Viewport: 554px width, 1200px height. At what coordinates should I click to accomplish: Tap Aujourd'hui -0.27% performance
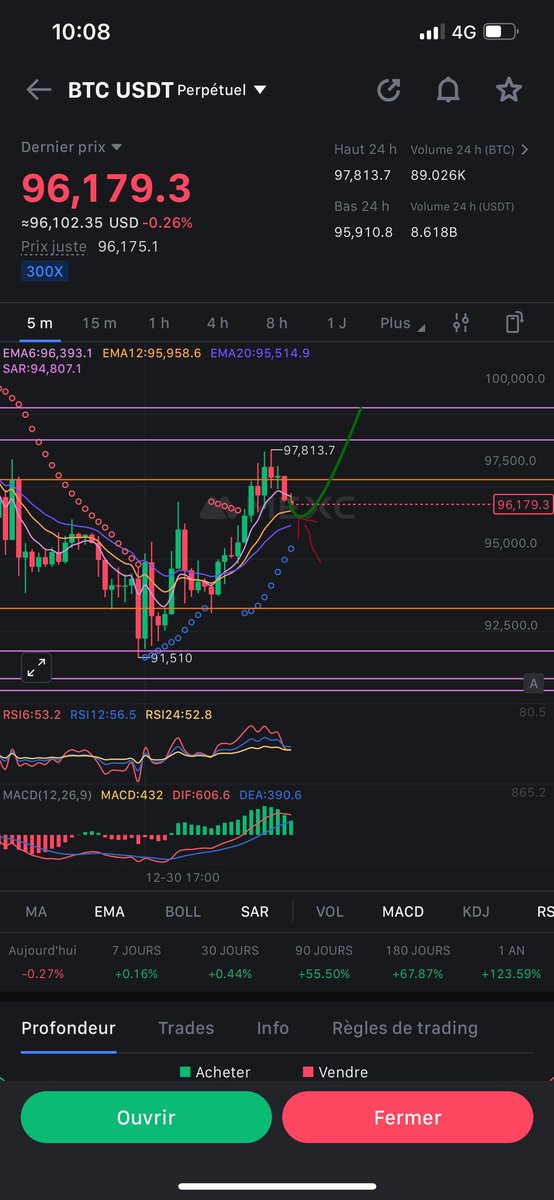coord(42,962)
